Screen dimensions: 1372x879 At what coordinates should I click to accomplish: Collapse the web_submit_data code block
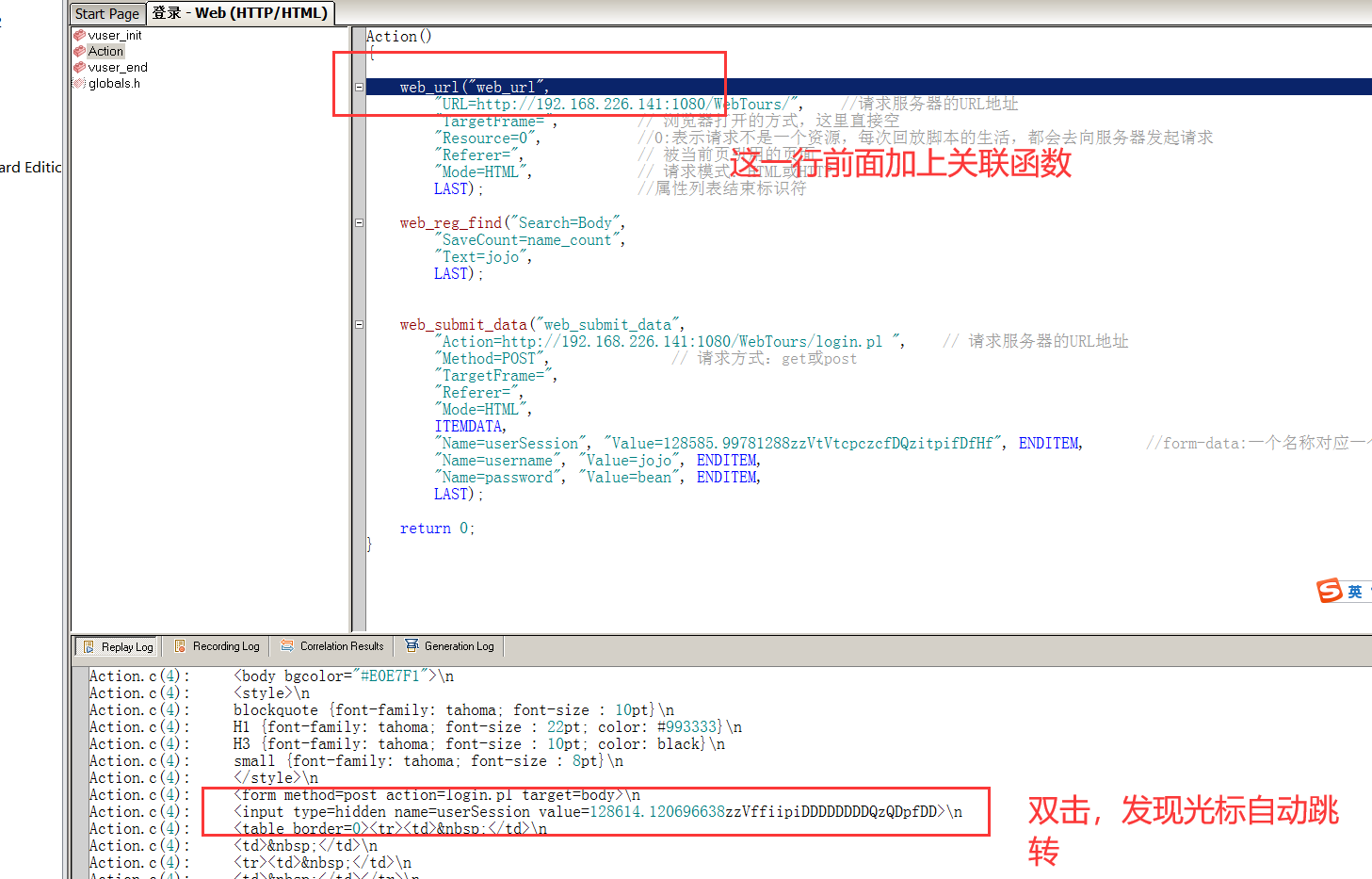(359, 325)
